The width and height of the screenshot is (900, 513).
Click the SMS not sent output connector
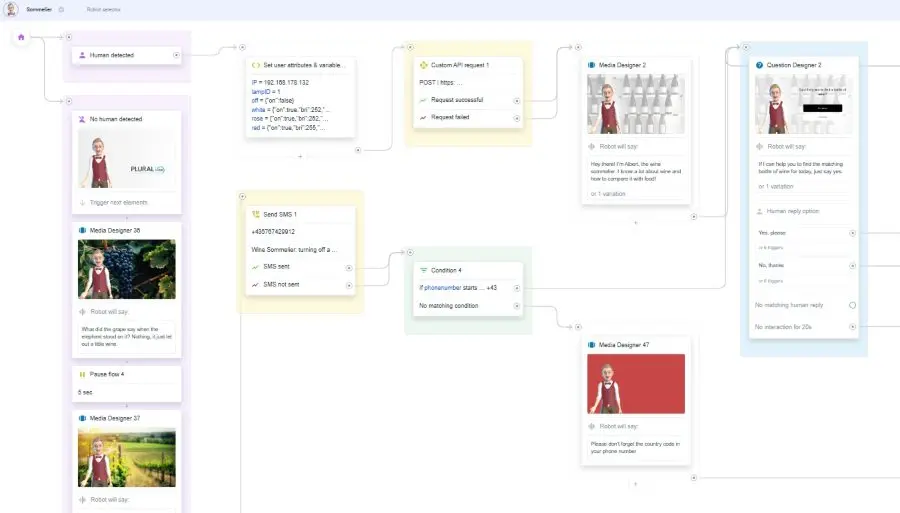(349, 285)
